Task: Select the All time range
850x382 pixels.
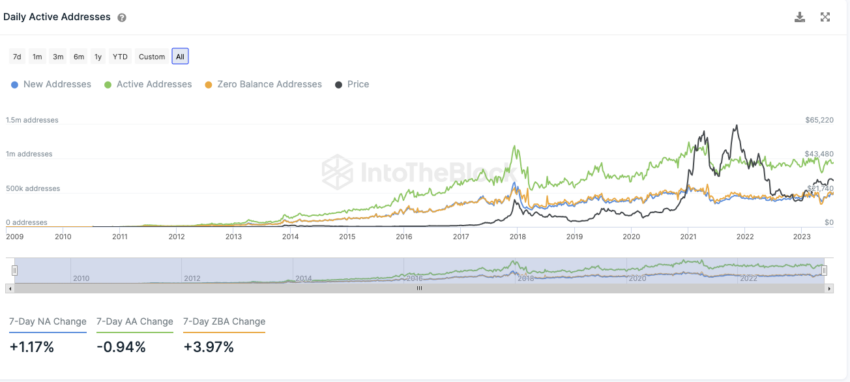Action: [x=180, y=56]
